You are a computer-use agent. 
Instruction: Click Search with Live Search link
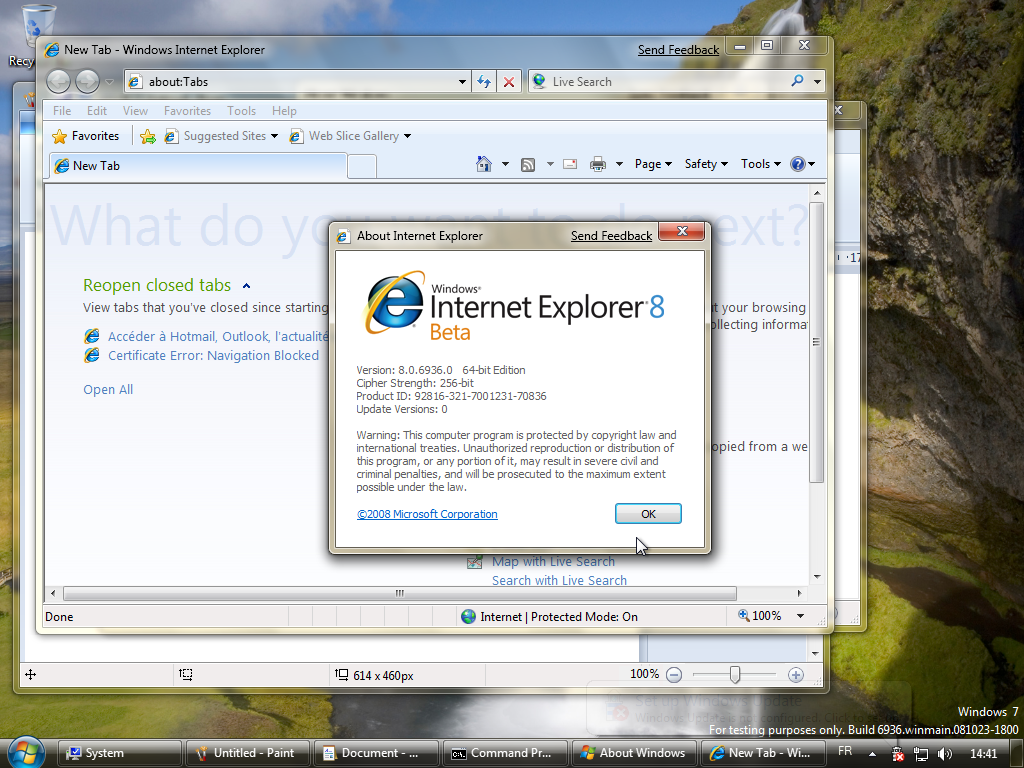(559, 580)
